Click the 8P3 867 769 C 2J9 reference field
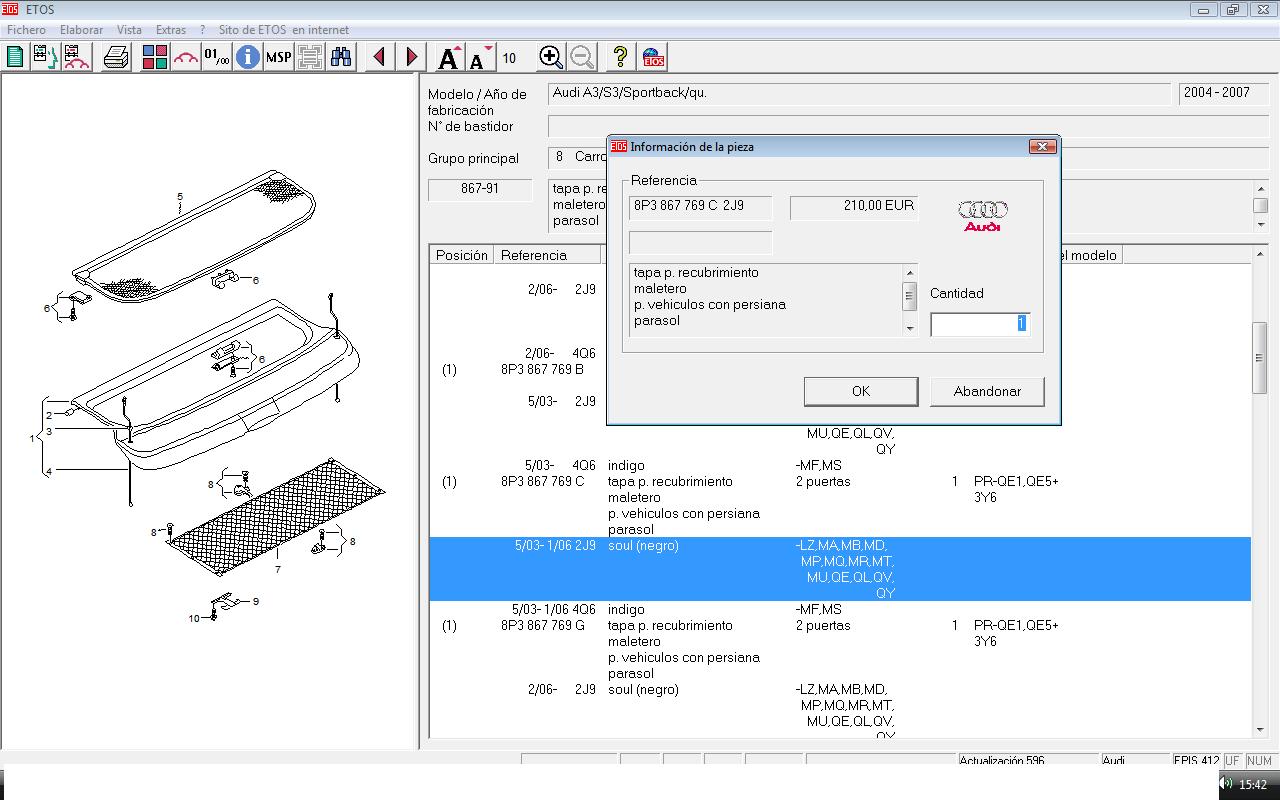The width and height of the screenshot is (1280, 800). pyautogui.click(x=701, y=207)
